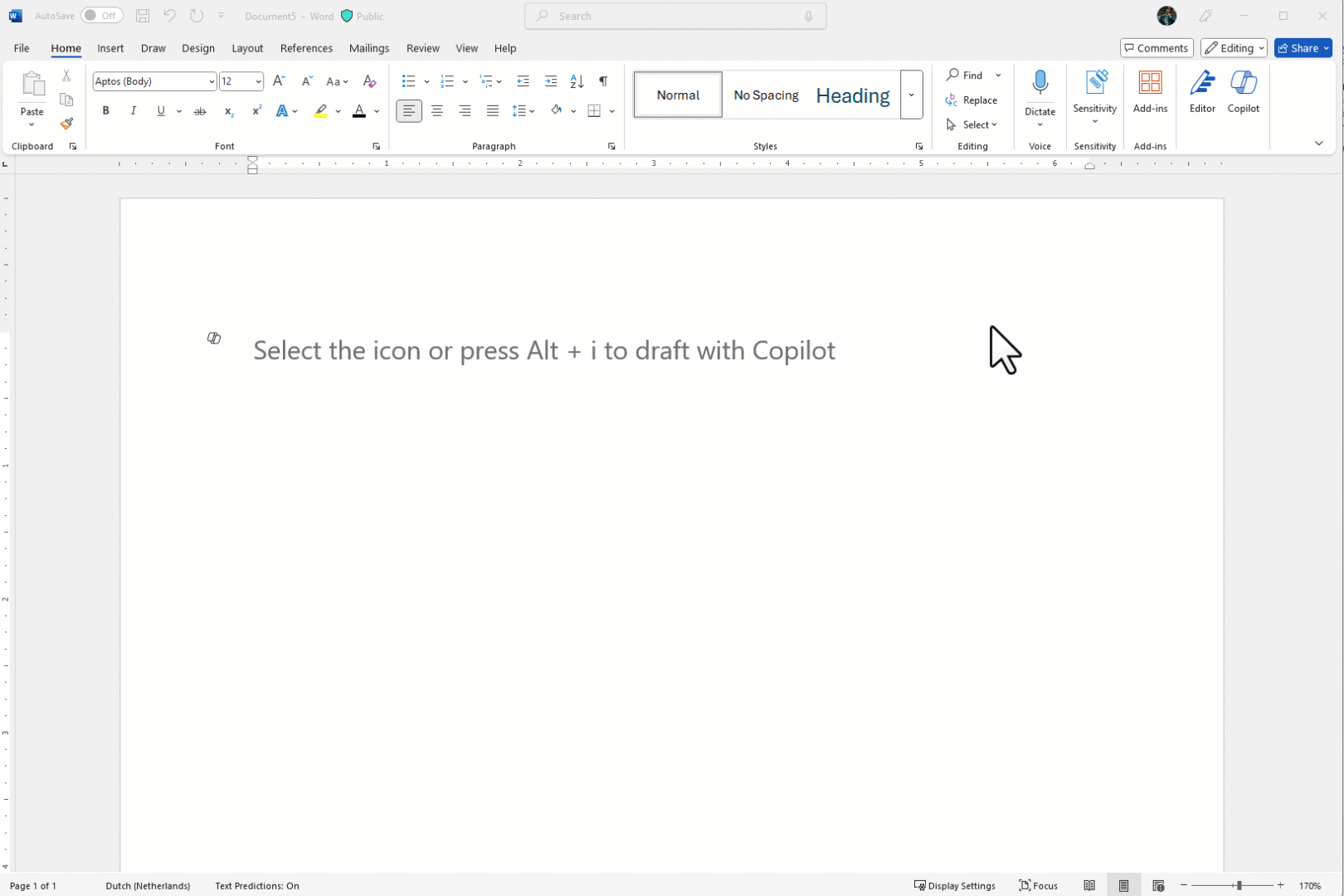Toggle the AutoSave switch
The height and width of the screenshot is (896, 1344).
click(101, 16)
